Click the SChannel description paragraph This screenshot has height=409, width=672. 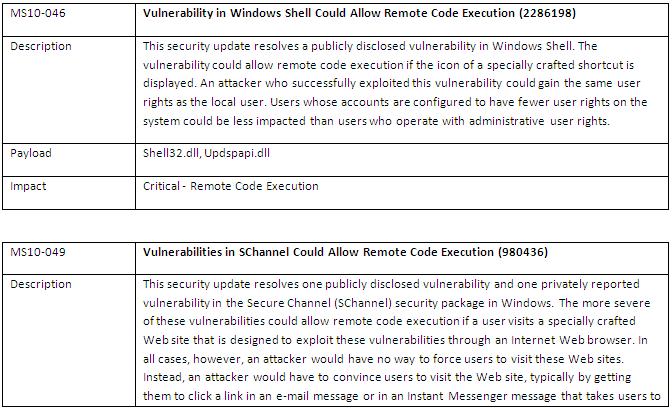(x=402, y=340)
